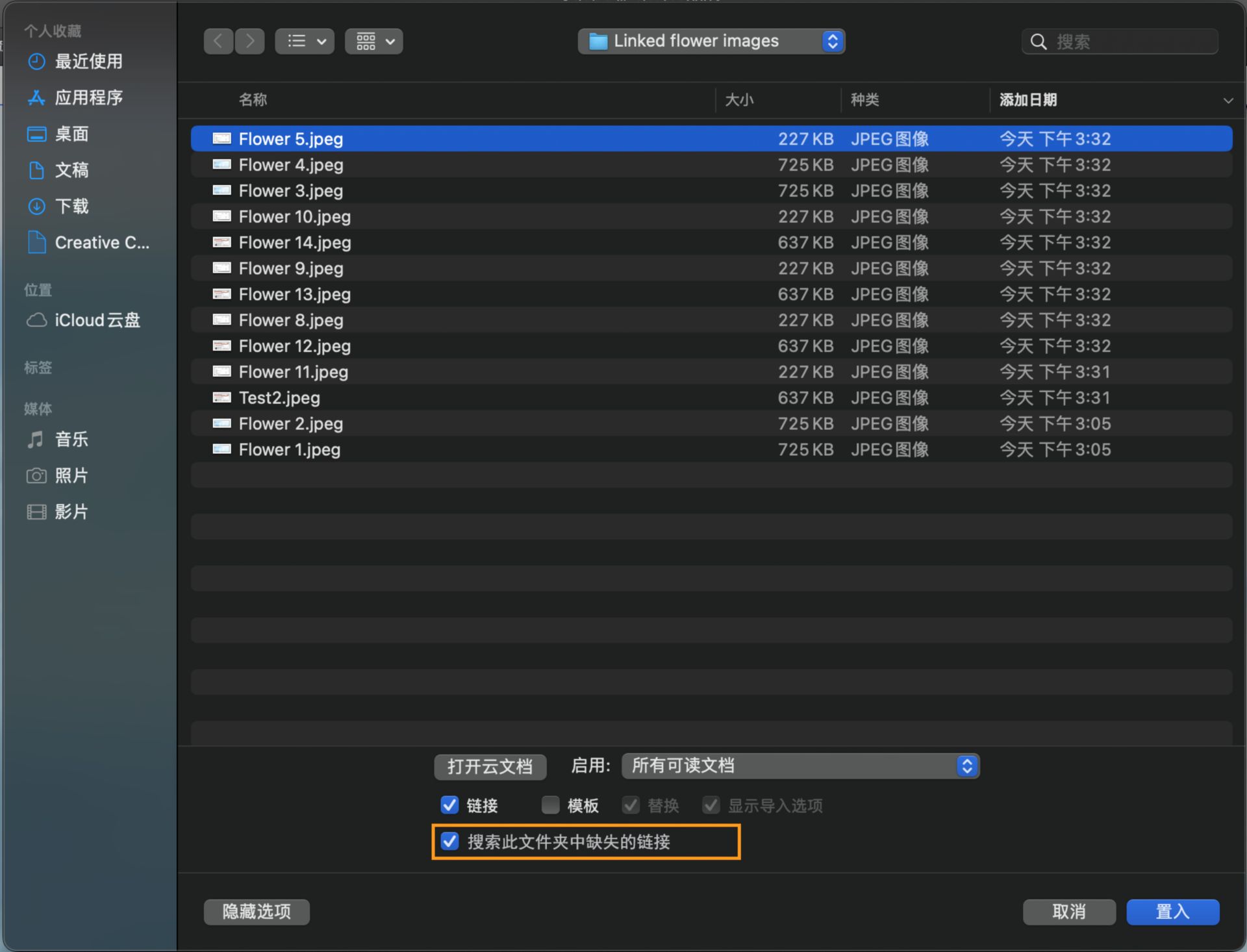Viewport: 1247px width, 952px height.
Task: Sort by the 添加日期 column header
Action: (1027, 99)
